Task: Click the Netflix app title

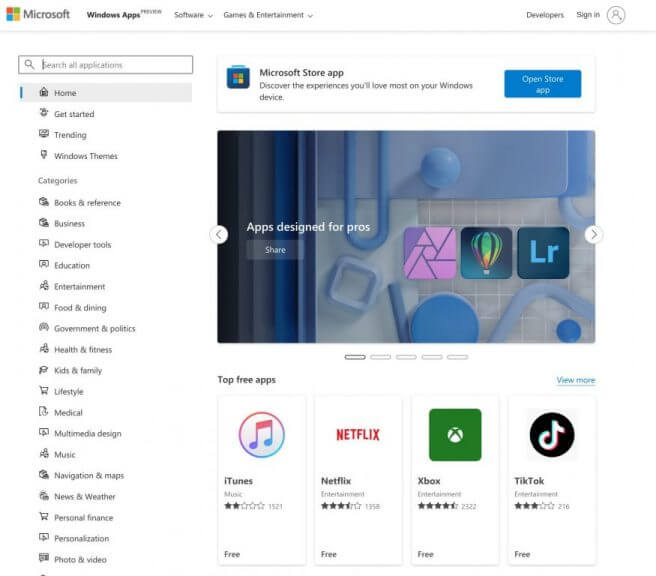Action: 336,481
